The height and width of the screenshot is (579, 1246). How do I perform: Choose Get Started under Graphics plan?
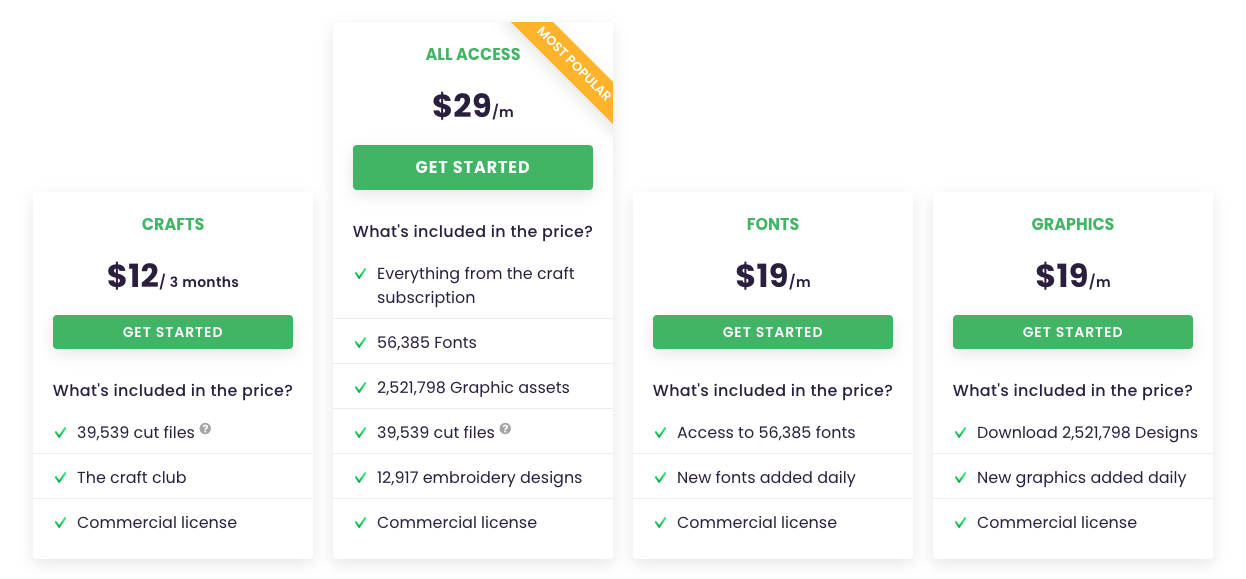[x=1073, y=332]
